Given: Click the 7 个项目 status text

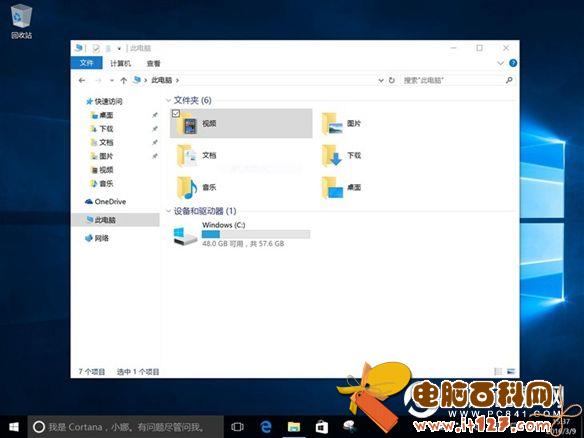Looking at the screenshot, I should (92, 372).
